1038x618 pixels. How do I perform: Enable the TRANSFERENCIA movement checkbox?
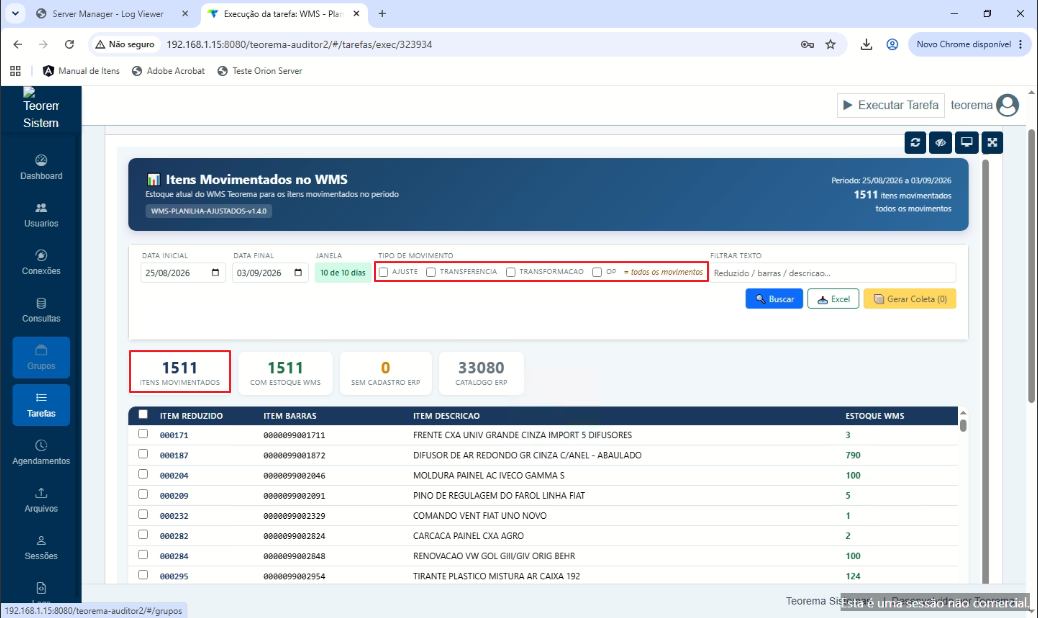[431, 272]
